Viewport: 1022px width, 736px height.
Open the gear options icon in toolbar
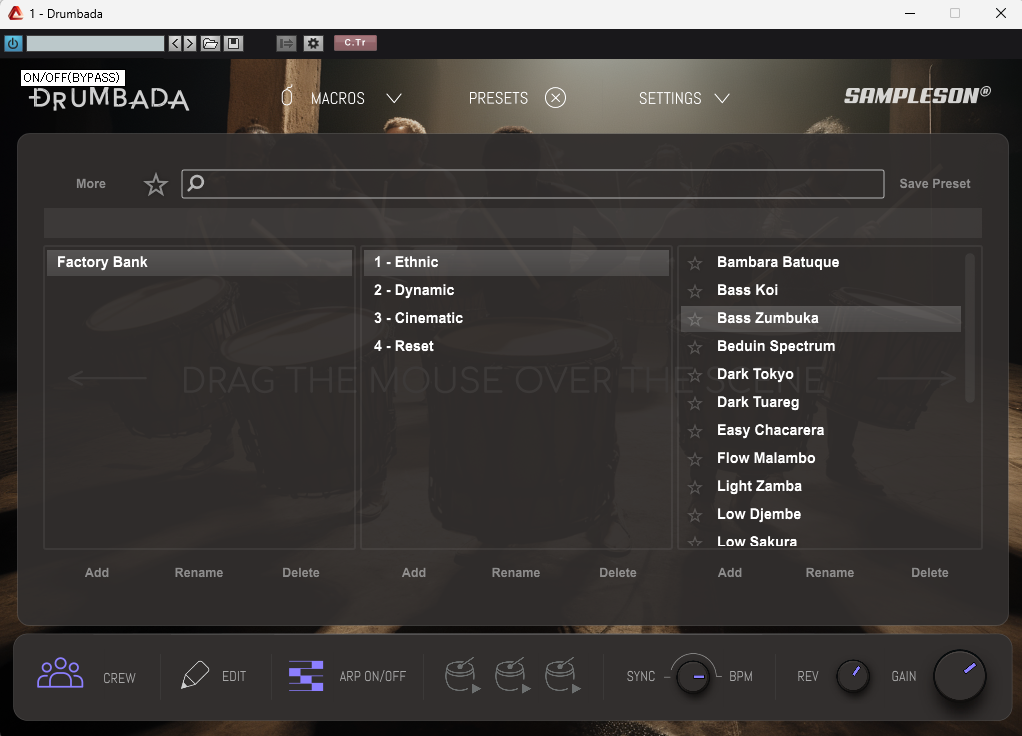pyautogui.click(x=314, y=43)
